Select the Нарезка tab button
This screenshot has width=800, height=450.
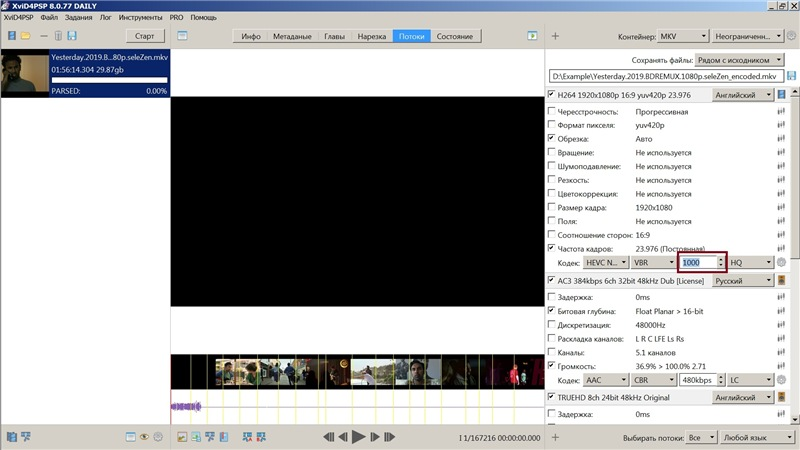coord(372,36)
